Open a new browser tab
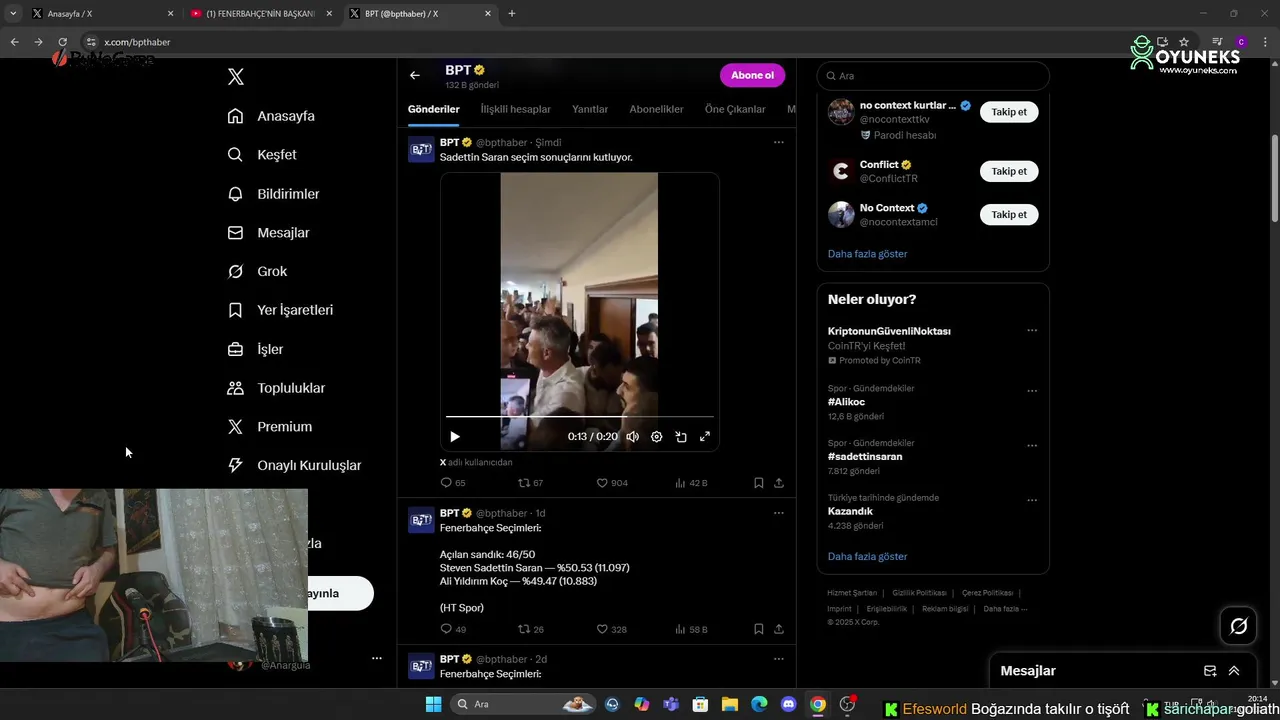Screen dimensions: 1280x720 [x=512, y=14]
